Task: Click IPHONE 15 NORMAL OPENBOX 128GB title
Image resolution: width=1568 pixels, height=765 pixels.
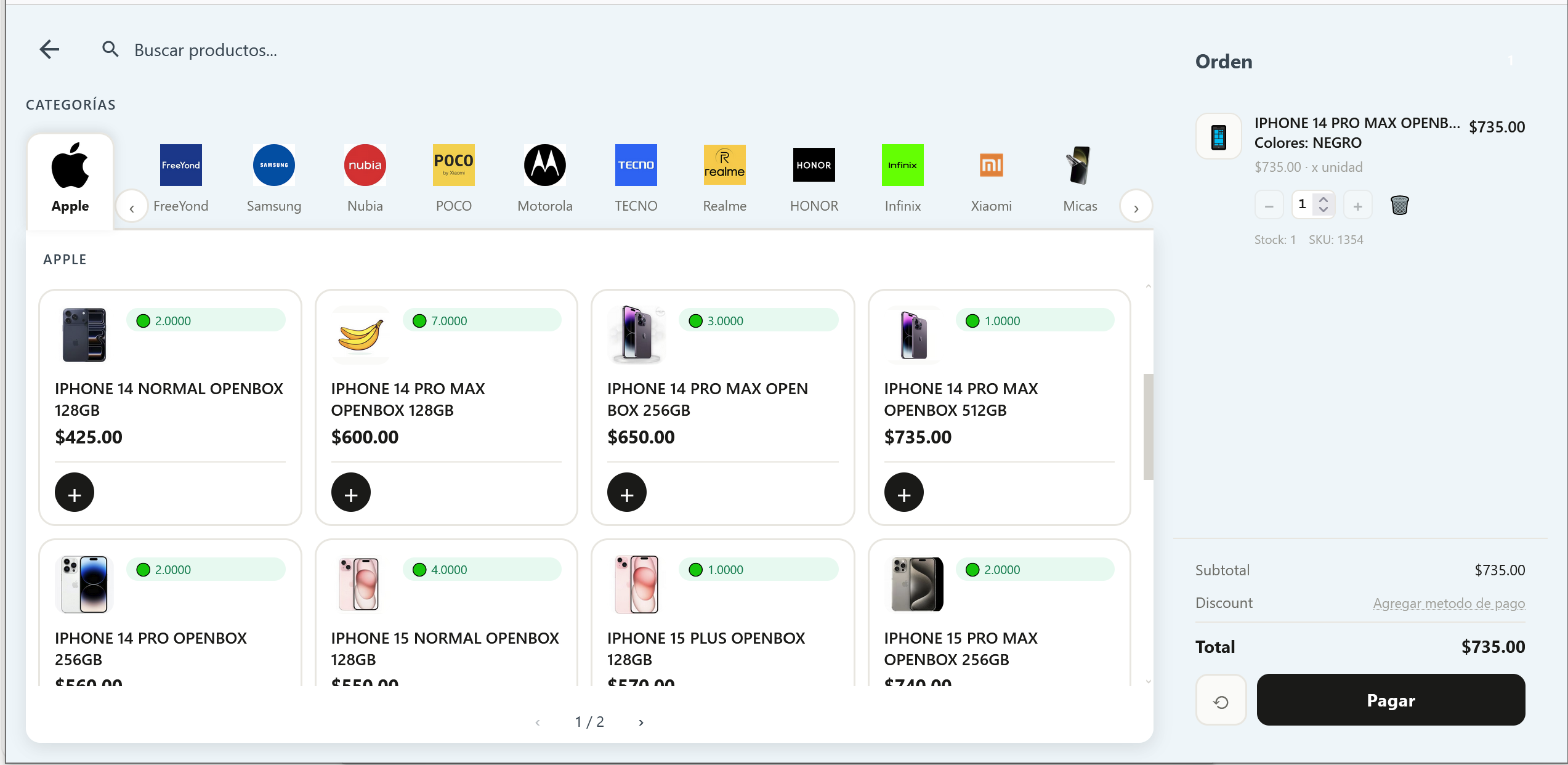Action: tap(445, 649)
